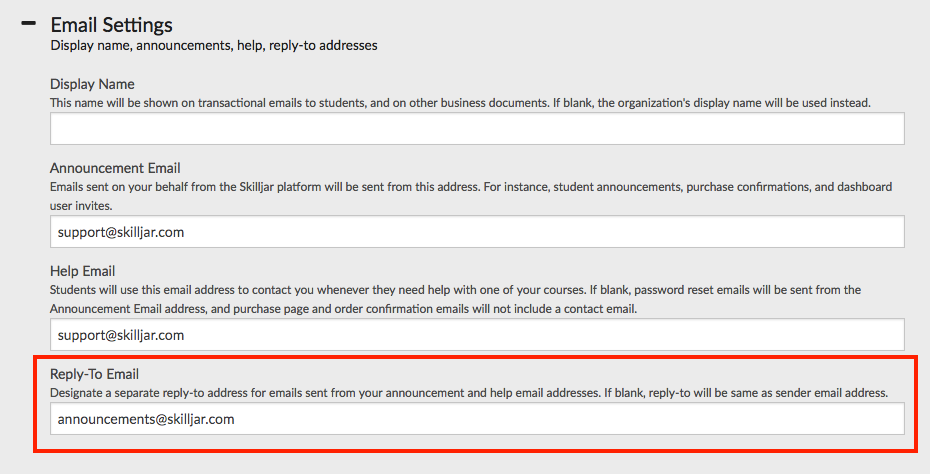
Task: Focus the Reply-To Email input field
Action: (x=477, y=419)
